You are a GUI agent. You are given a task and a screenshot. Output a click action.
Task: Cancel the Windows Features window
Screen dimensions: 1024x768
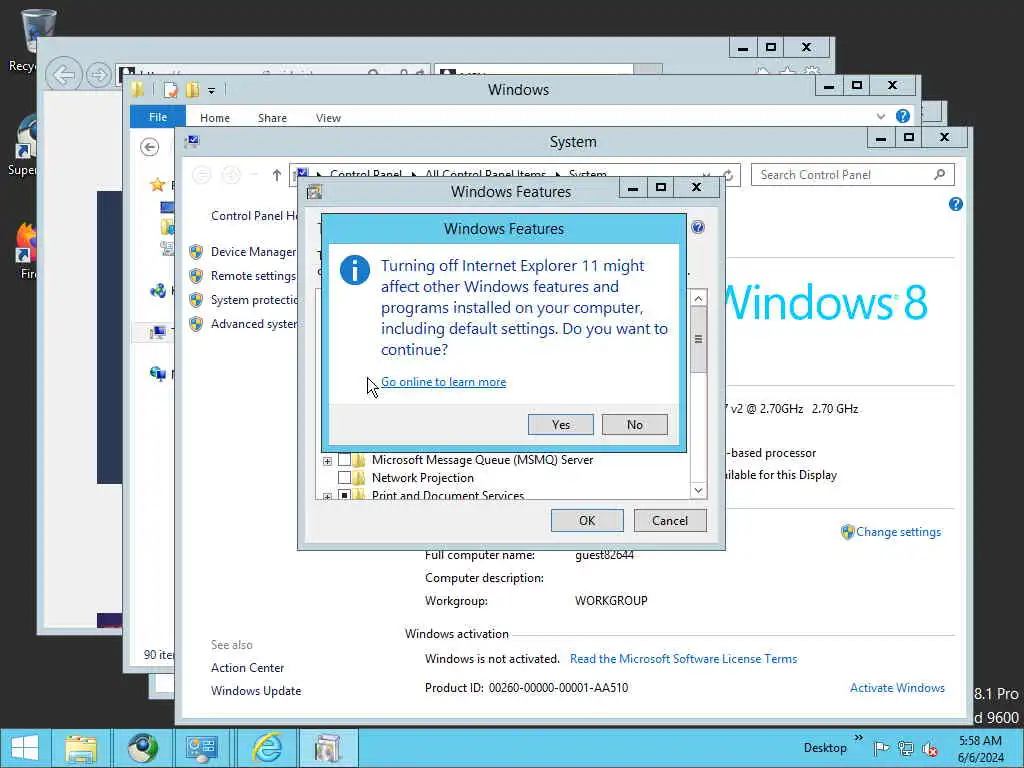click(669, 520)
